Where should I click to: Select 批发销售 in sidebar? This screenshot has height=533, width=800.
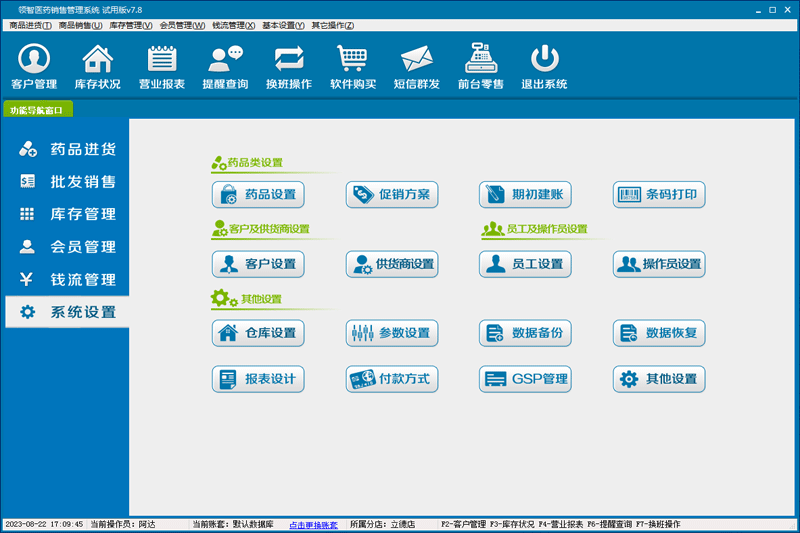click(67, 182)
